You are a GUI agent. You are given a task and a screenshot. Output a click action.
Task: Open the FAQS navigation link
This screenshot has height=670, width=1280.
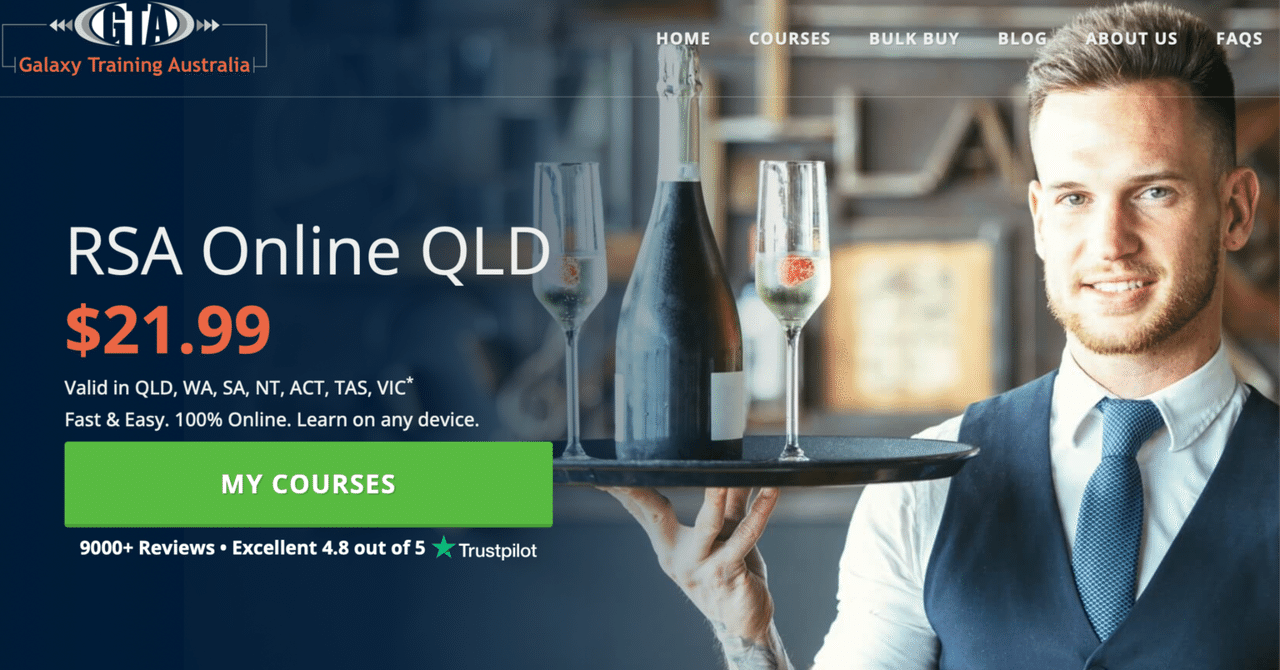pyautogui.click(x=1239, y=39)
